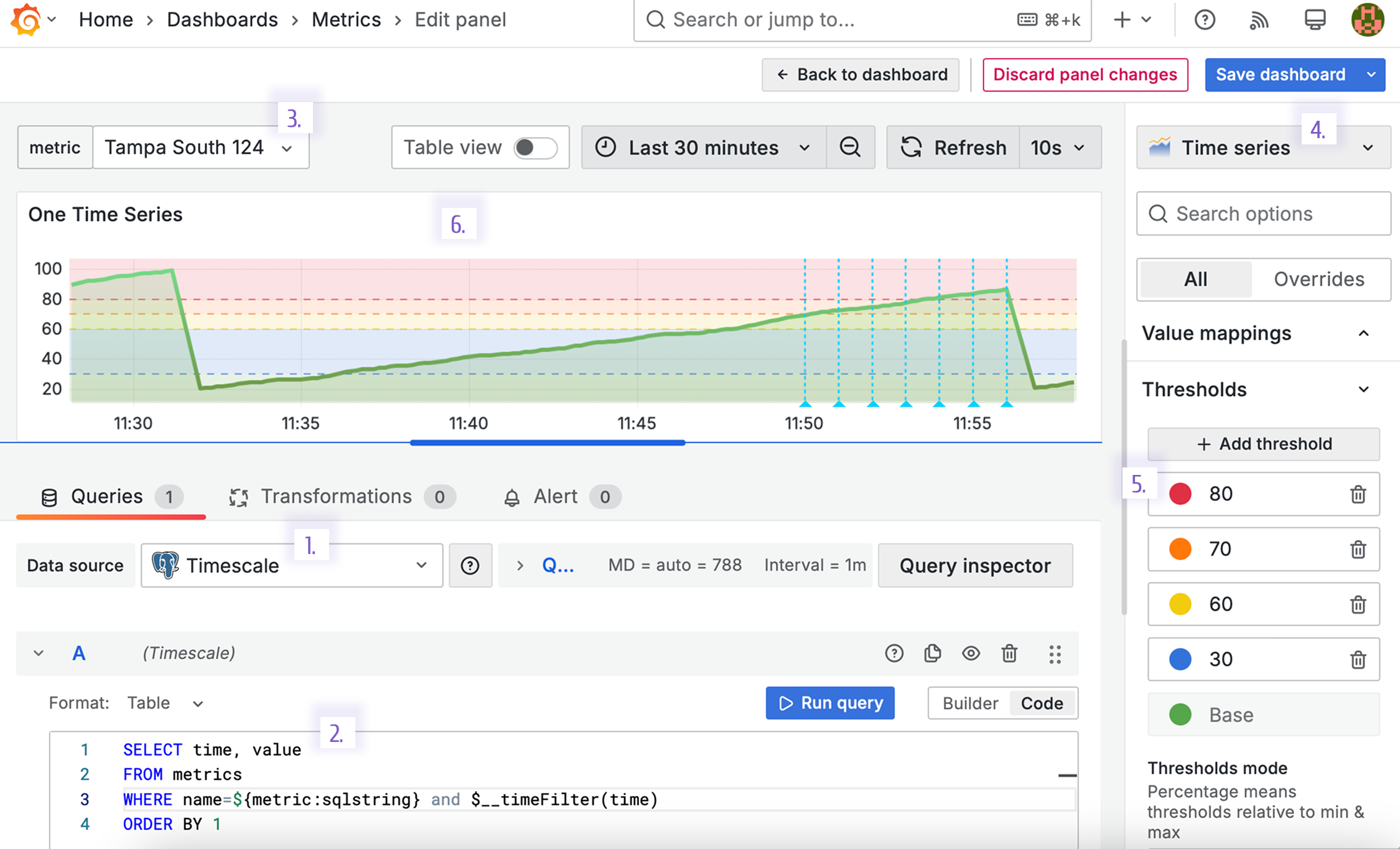Image resolution: width=1400 pixels, height=849 pixels.
Task: Click the plus add new icon in top bar
Action: [x=1122, y=20]
